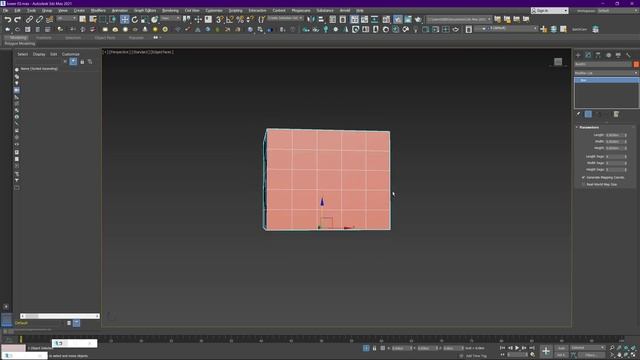Switch to the Hierarchy command panel

tap(598, 55)
